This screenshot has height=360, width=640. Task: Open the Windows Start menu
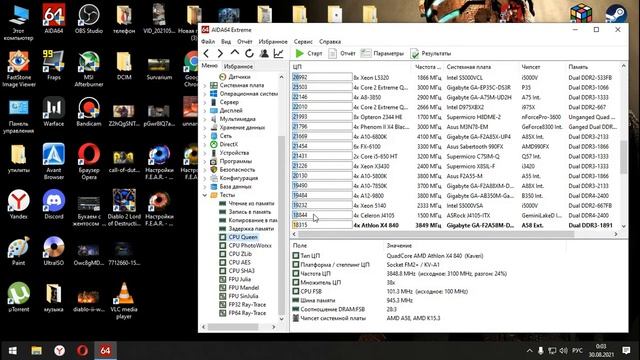click(x=13, y=351)
